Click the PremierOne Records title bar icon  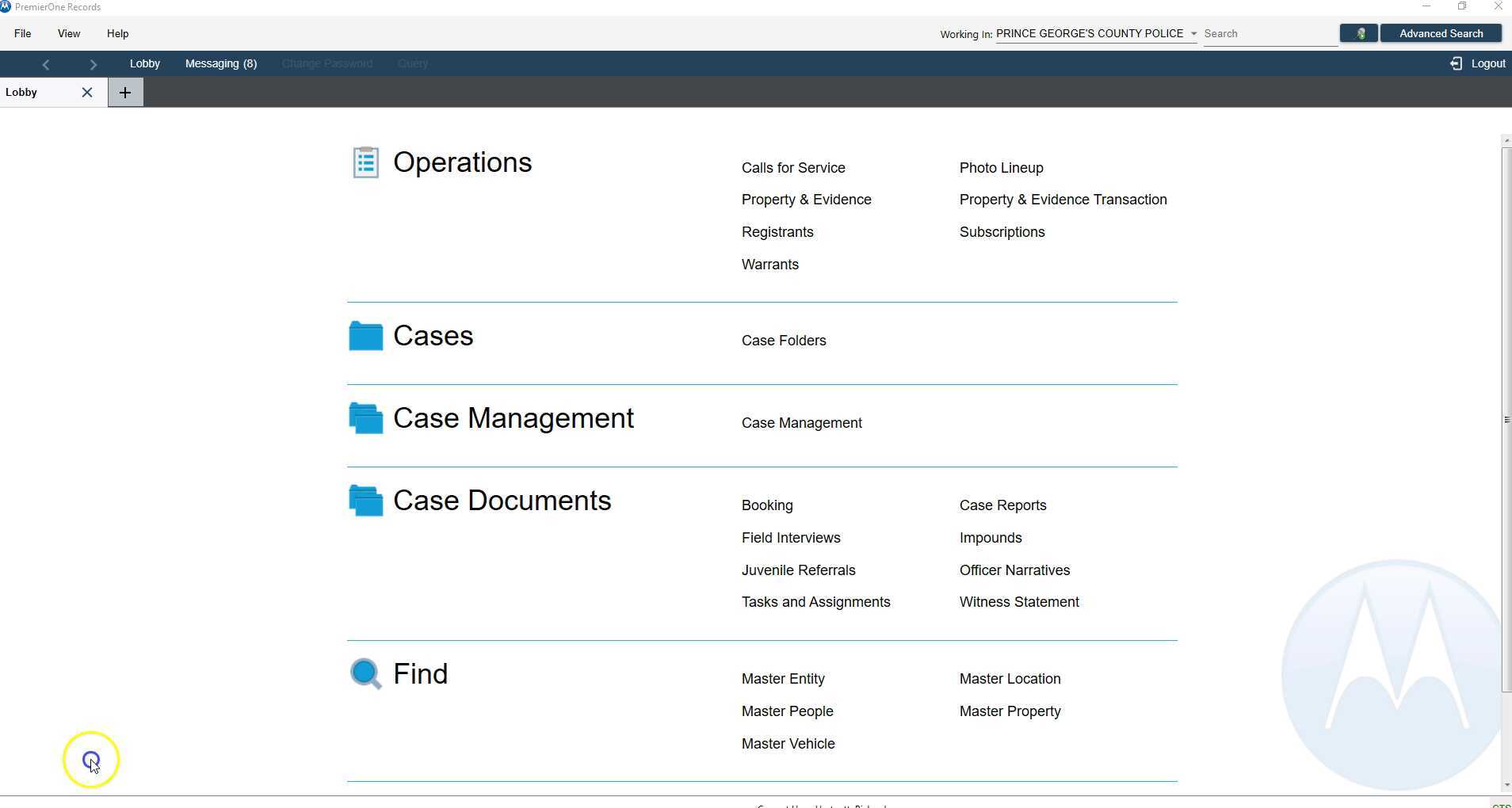click(x=6, y=6)
